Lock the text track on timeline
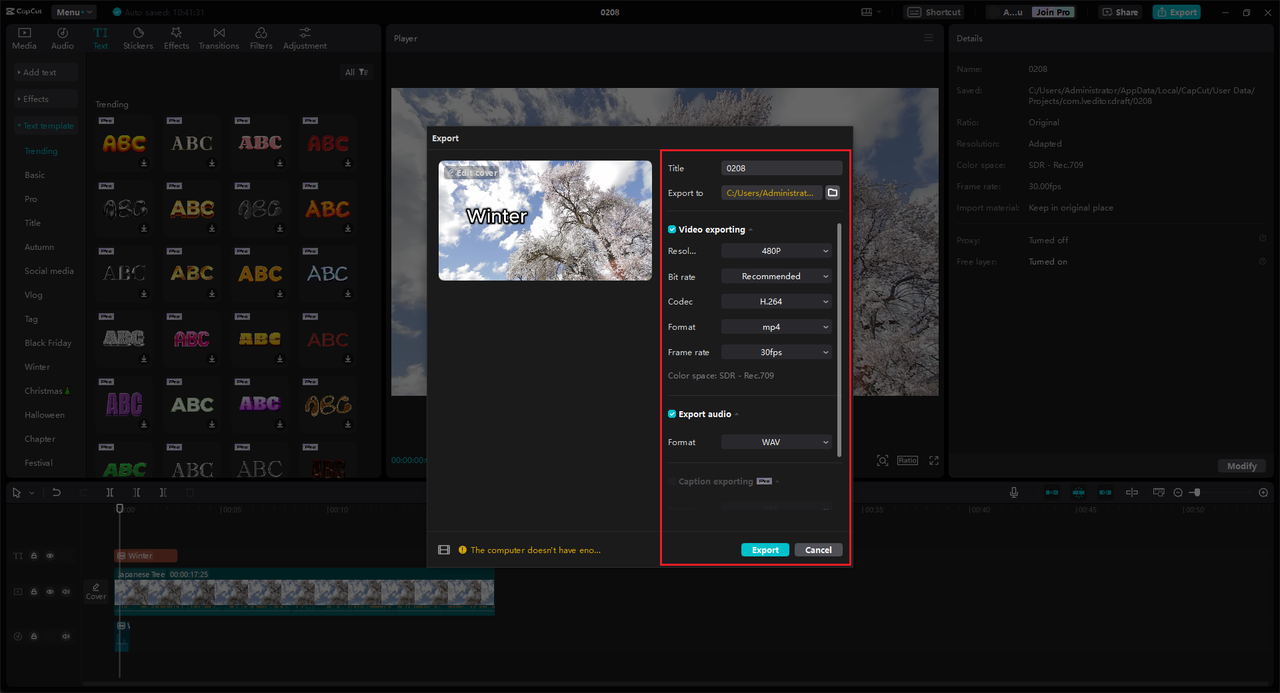The height and width of the screenshot is (693, 1280). pos(34,556)
